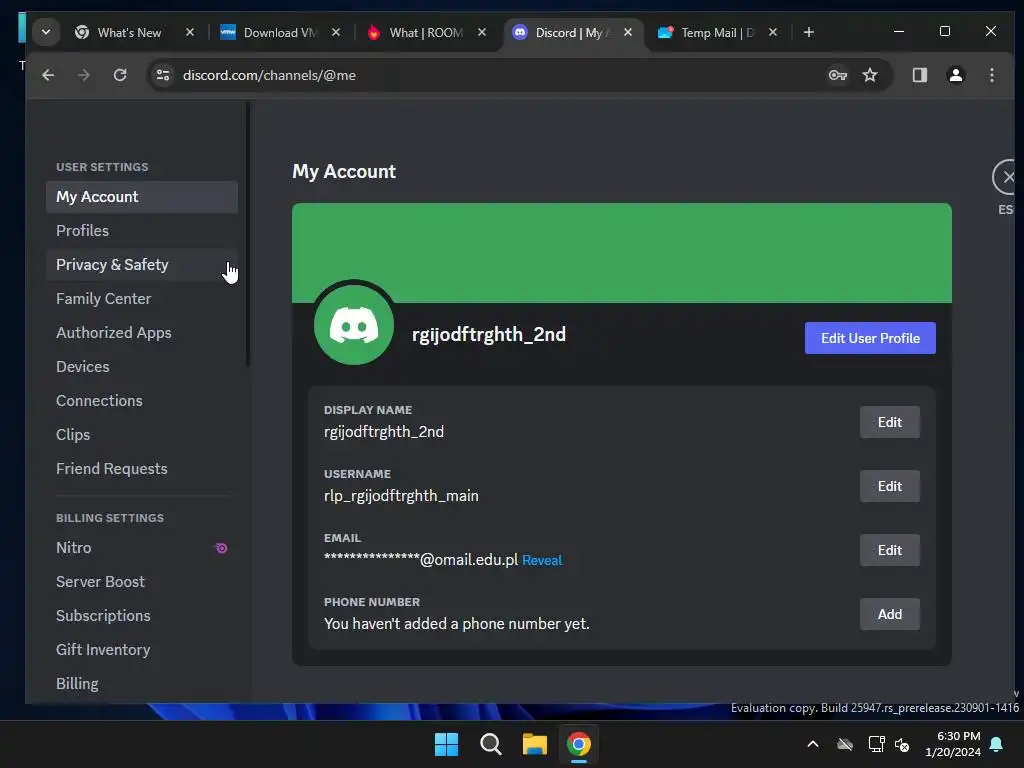Open Privacy & Safety settings

point(142,264)
